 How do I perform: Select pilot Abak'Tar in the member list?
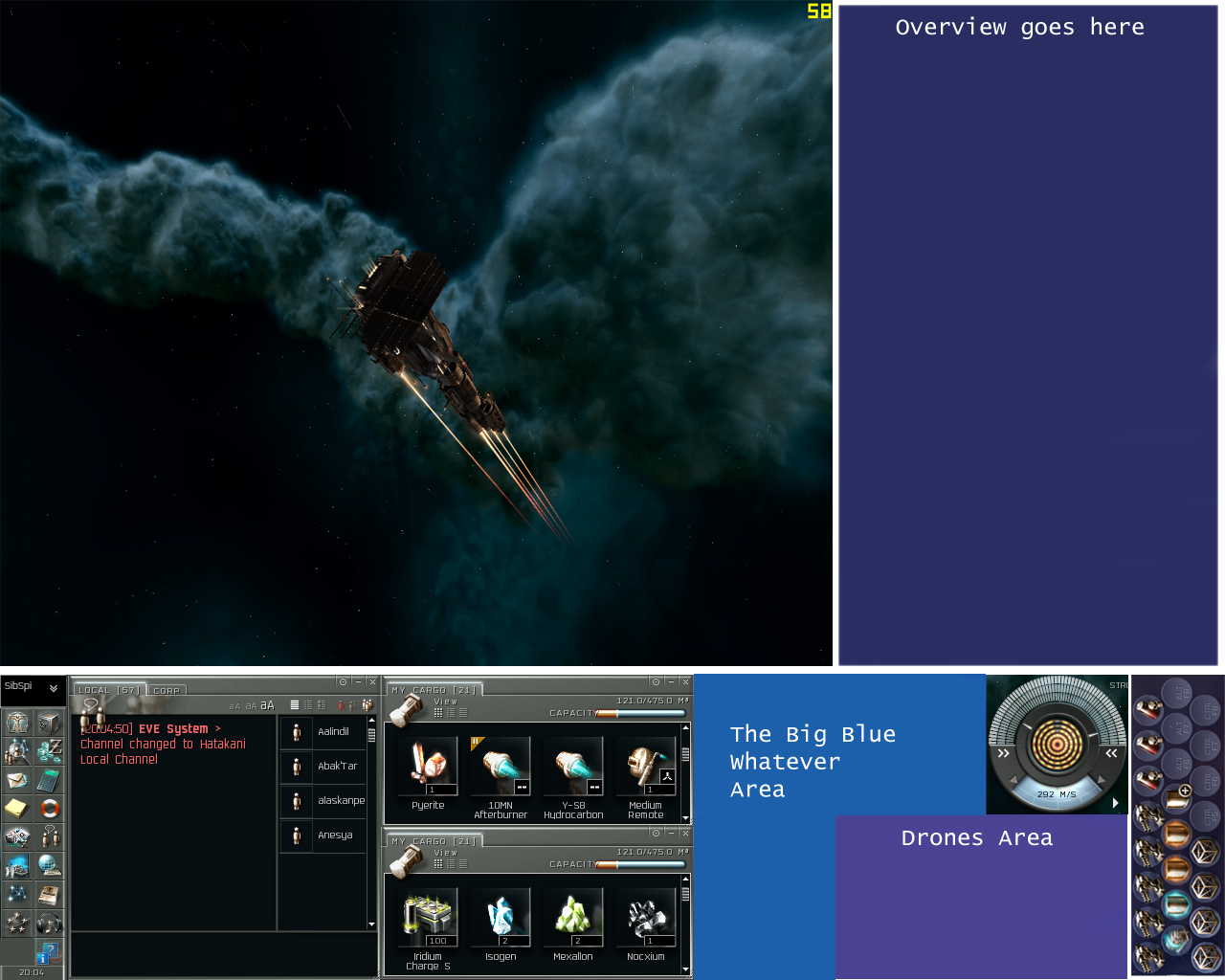click(323, 767)
